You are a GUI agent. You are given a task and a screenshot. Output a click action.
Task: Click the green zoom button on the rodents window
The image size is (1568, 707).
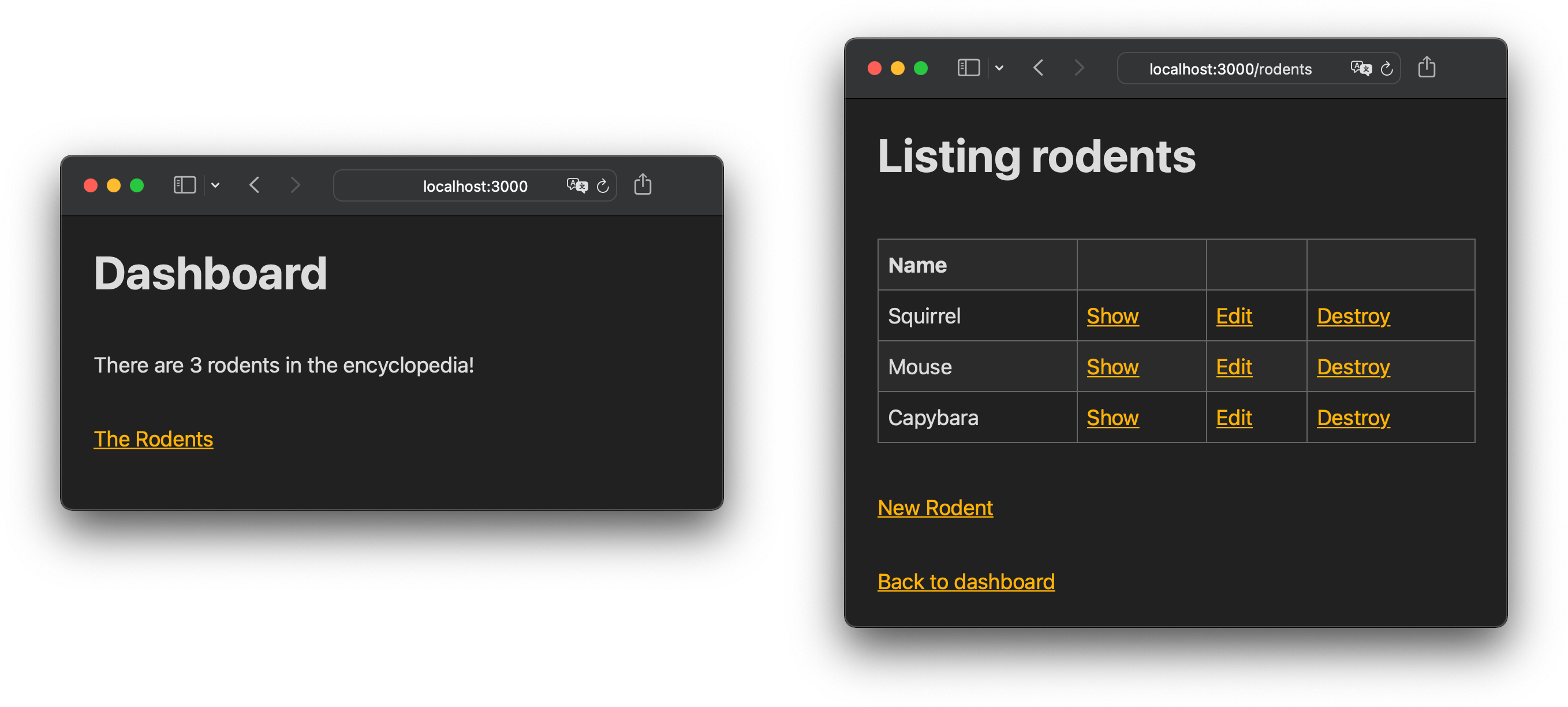pyautogui.click(x=921, y=68)
